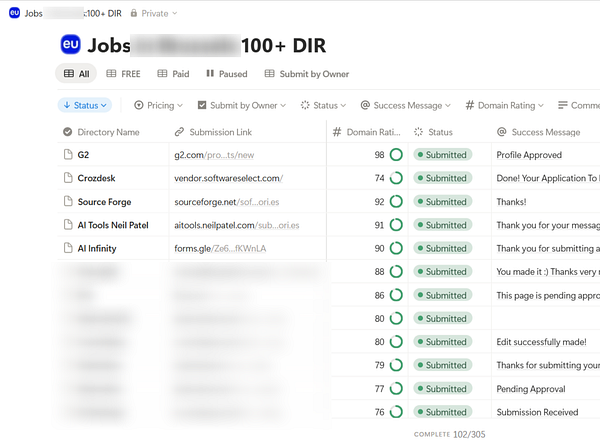The height and width of the screenshot is (448, 600).
Task: Follow the aitools.neilpatel.com link
Action: pos(236,225)
